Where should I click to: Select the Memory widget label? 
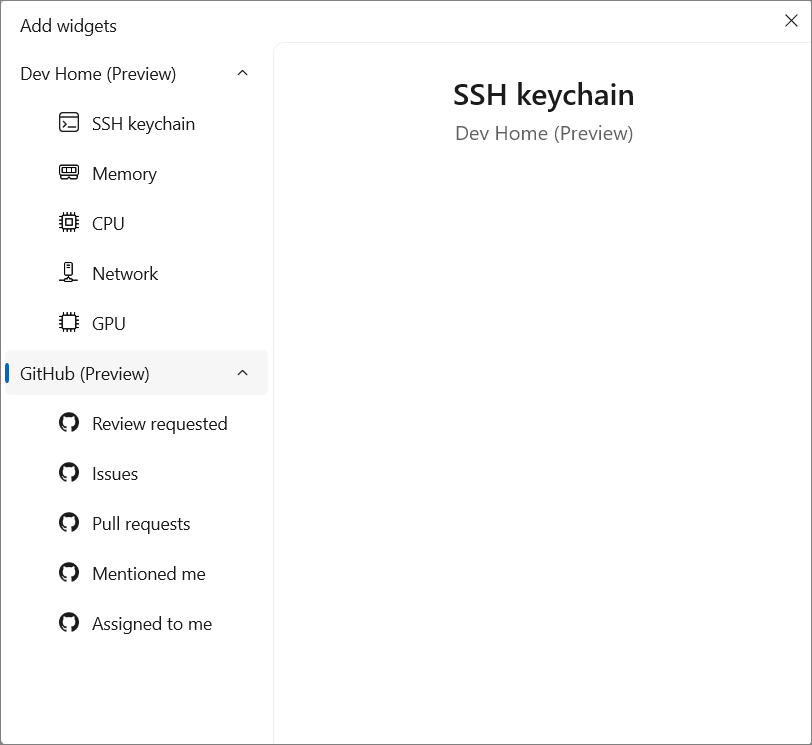click(x=124, y=174)
